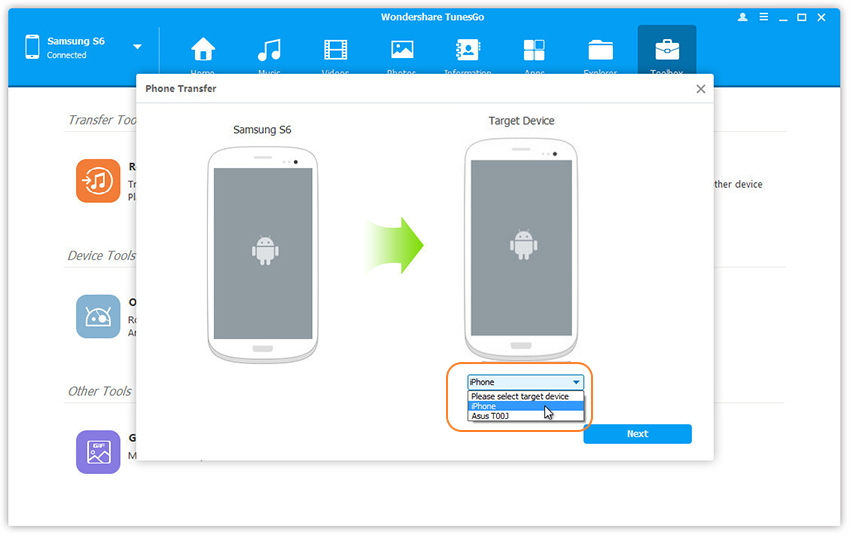This screenshot has height=535, width=850.
Task: Open the Information contacts icon
Action: point(468,50)
